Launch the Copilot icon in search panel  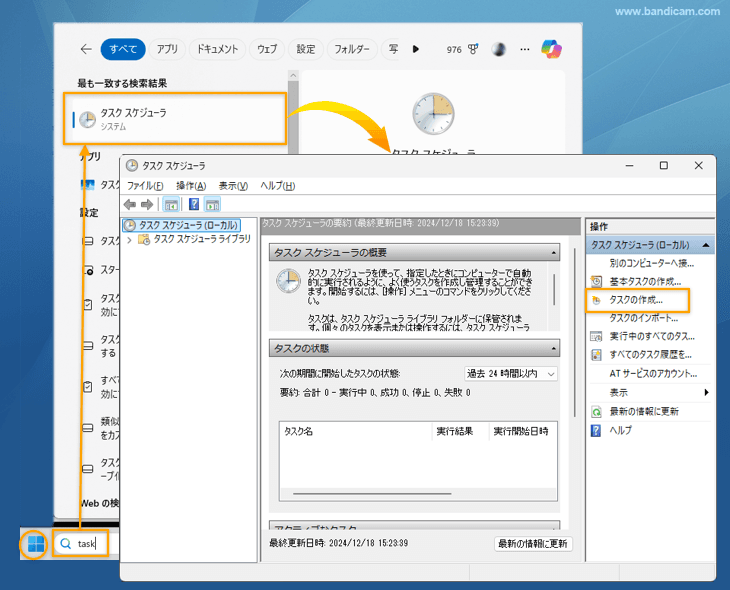coord(551,49)
